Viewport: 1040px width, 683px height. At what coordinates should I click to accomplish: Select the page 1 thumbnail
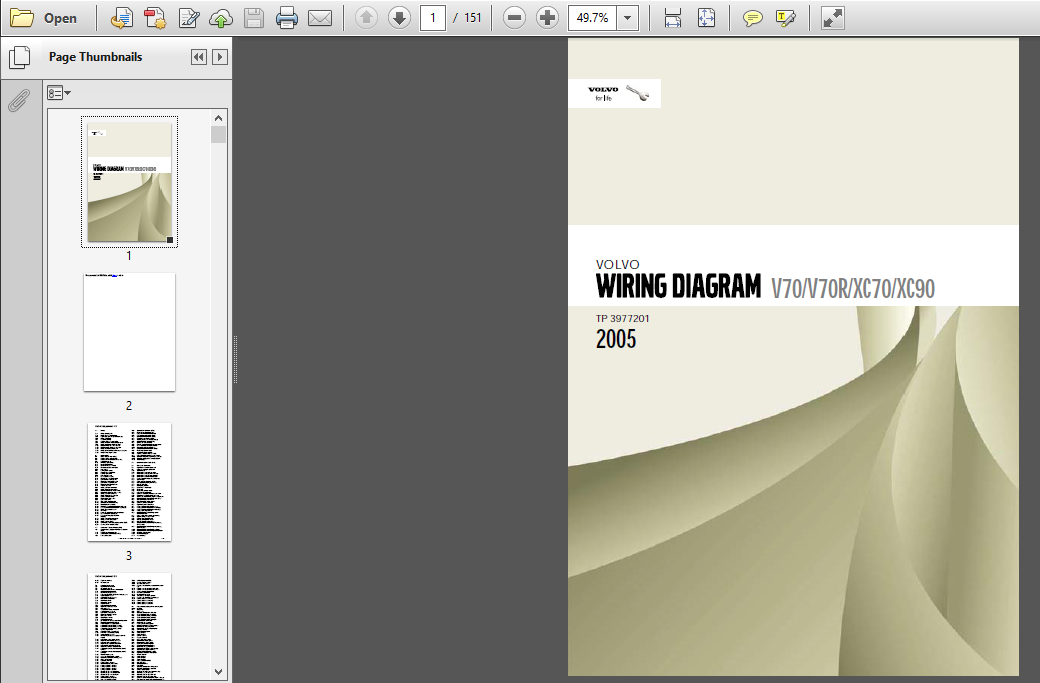point(129,182)
